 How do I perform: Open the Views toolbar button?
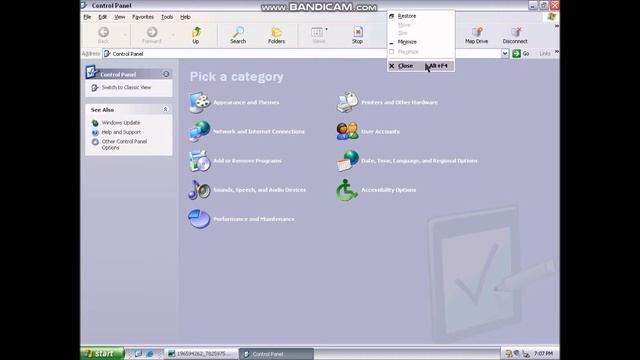click(x=318, y=35)
